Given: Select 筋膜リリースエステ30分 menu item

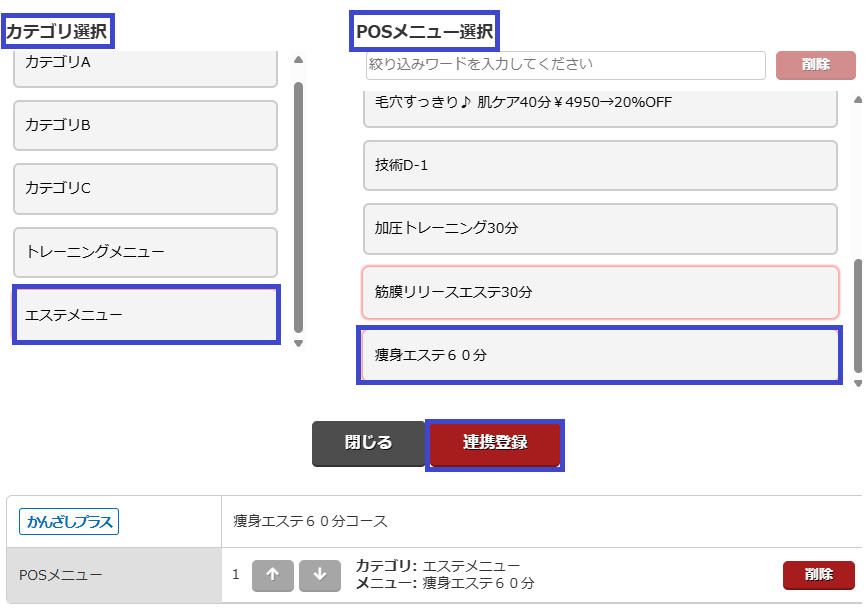Looking at the screenshot, I should click(x=600, y=292).
